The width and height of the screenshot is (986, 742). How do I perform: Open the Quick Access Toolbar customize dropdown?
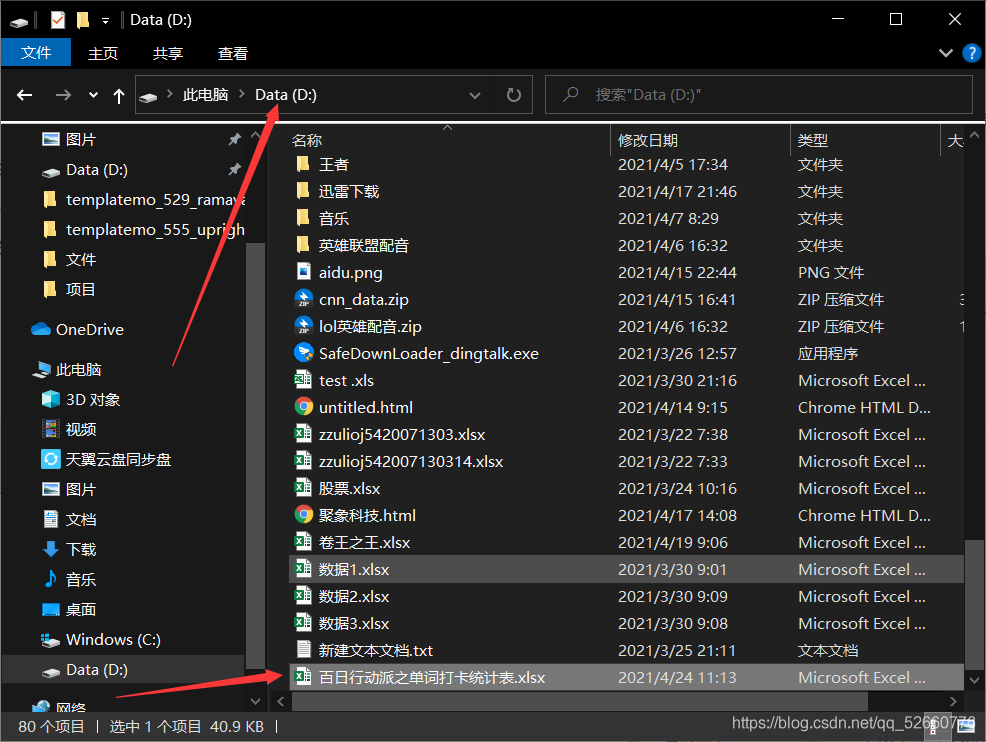point(105,20)
